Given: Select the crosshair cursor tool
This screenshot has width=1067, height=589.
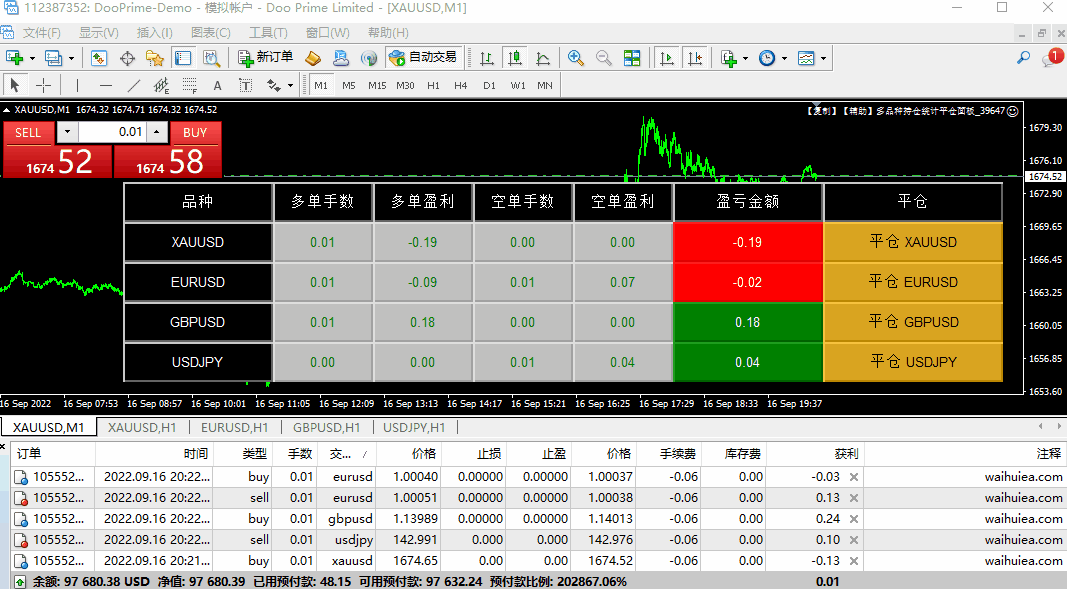Looking at the screenshot, I should point(44,85).
